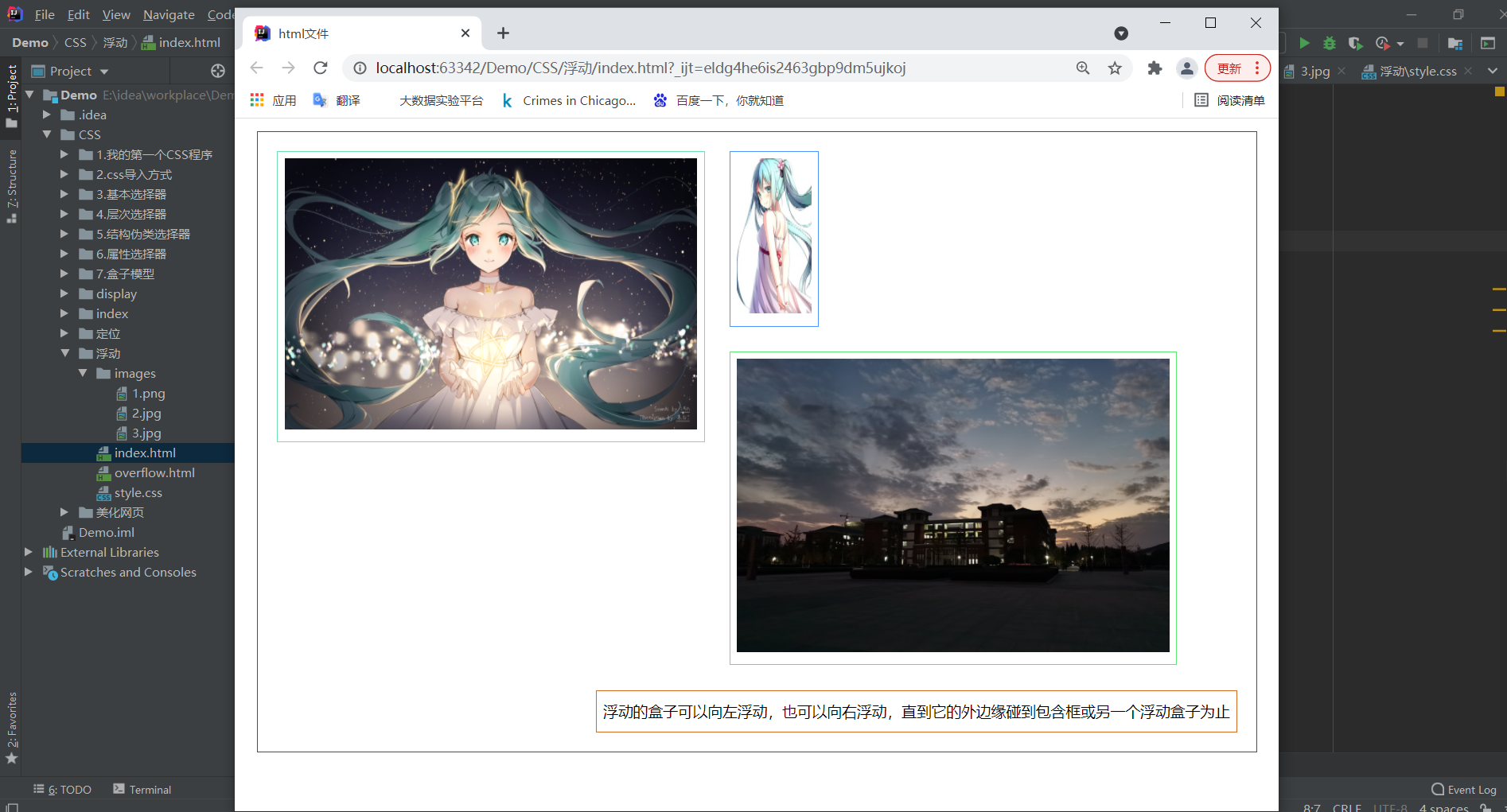Open the tab search dropdown circle in Chrome
This screenshot has width=1507, height=812.
click(1121, 33)
